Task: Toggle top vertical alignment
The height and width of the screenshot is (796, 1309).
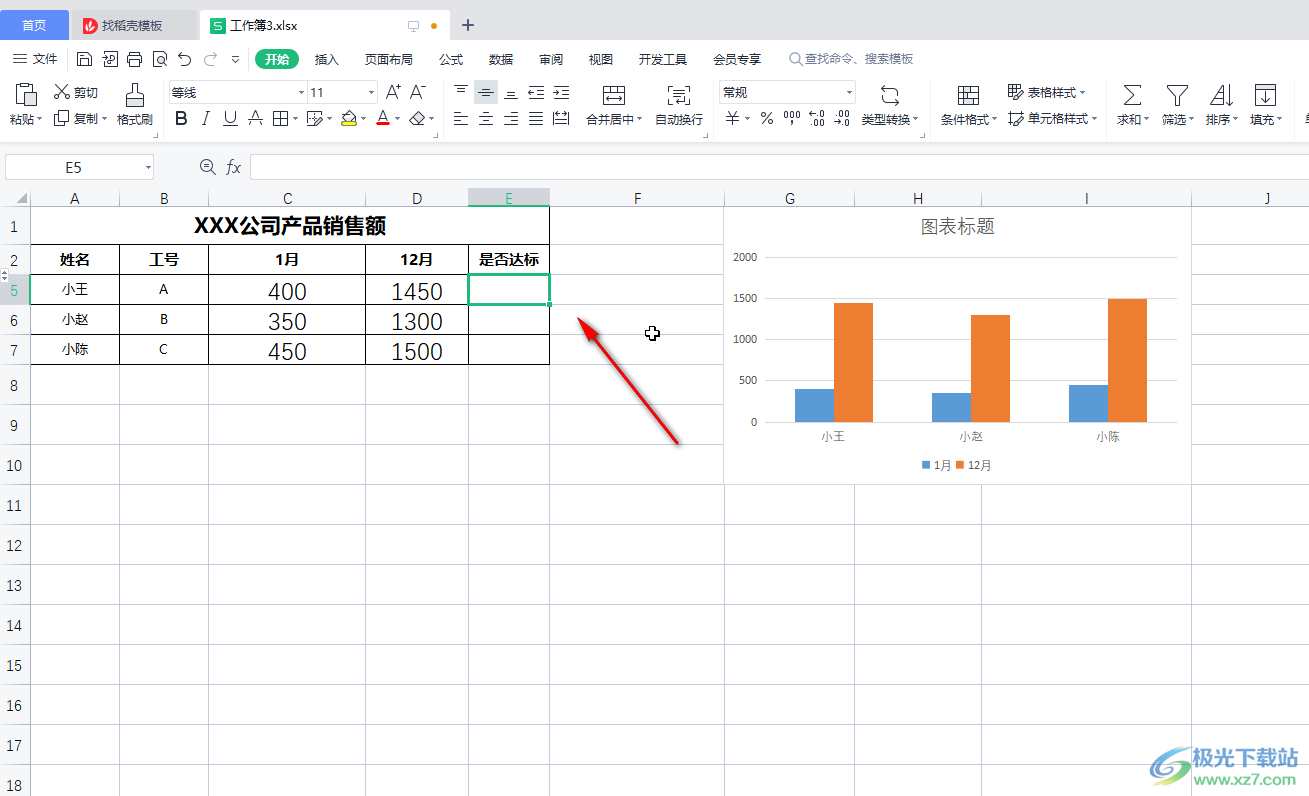Action: coord(461,92)
